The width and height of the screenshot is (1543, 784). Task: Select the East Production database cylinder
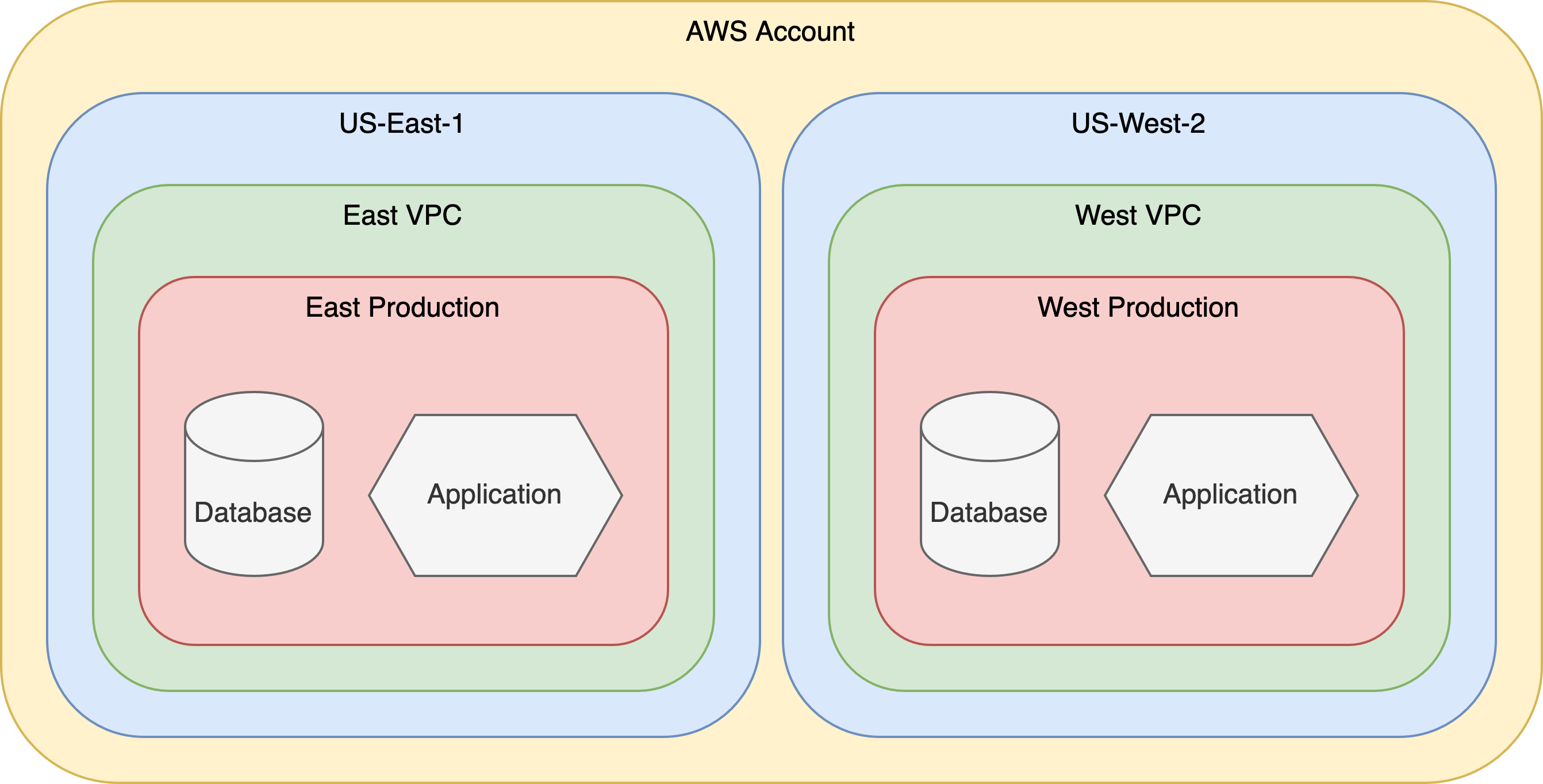[x=254, y=484]
